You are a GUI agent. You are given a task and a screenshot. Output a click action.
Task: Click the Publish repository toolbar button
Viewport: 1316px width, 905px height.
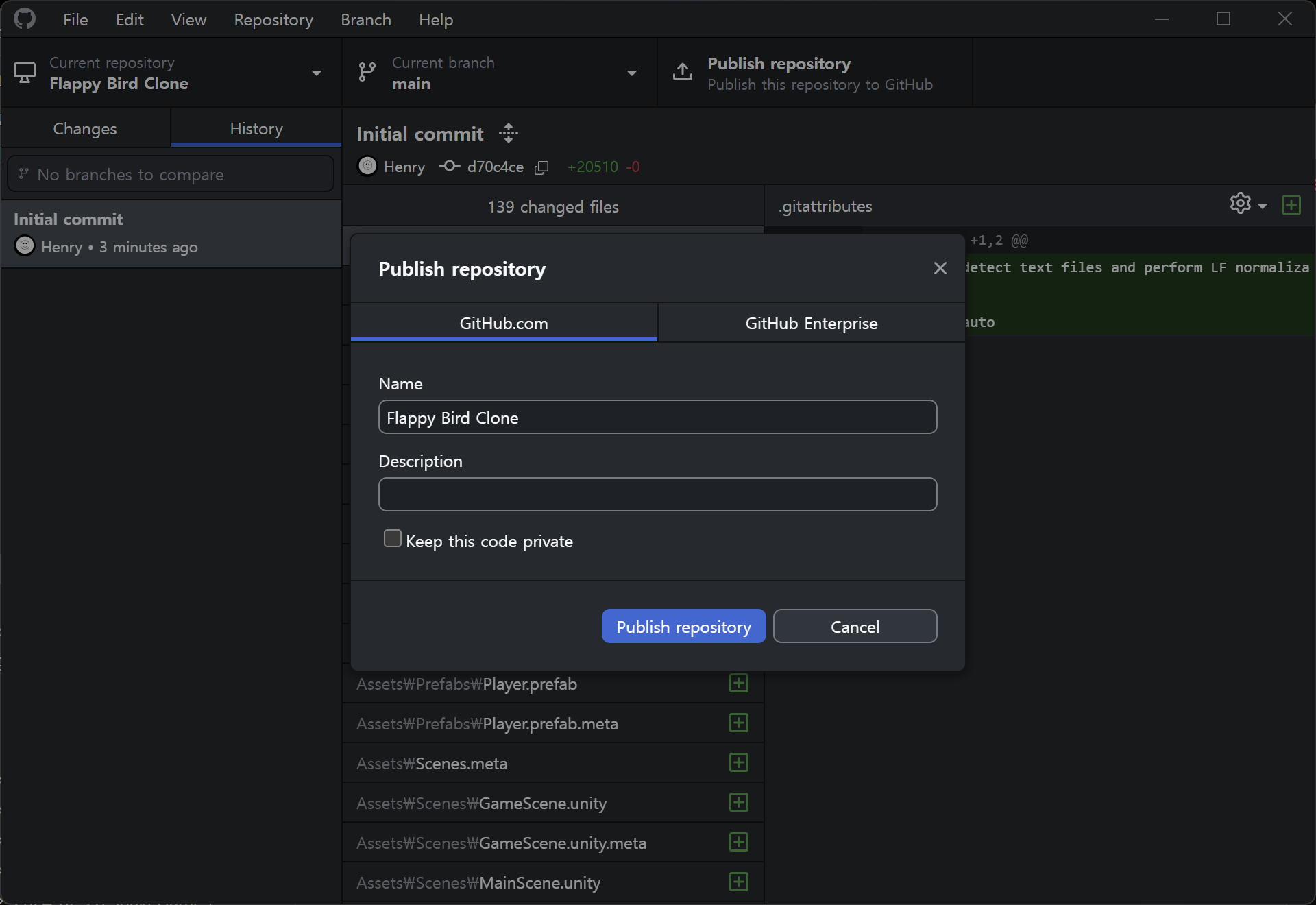[x=815, y=73]
